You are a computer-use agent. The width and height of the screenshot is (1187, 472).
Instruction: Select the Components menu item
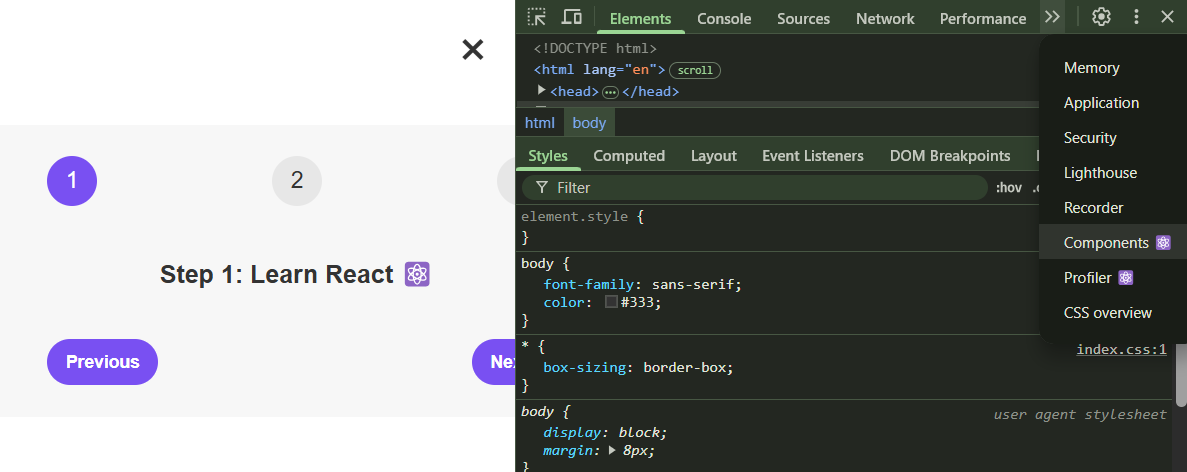click(x=1106, y=243)
